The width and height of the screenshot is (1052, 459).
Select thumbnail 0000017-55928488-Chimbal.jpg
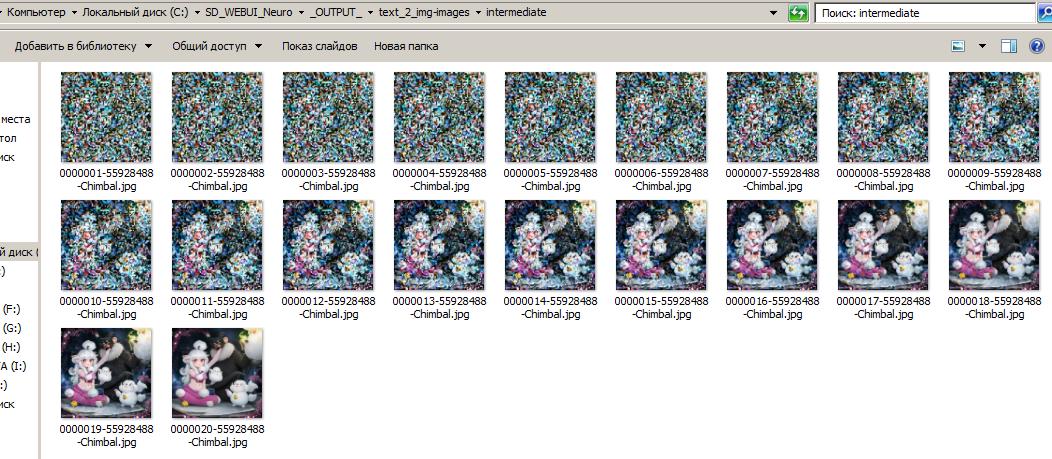(x=884, y=245)
